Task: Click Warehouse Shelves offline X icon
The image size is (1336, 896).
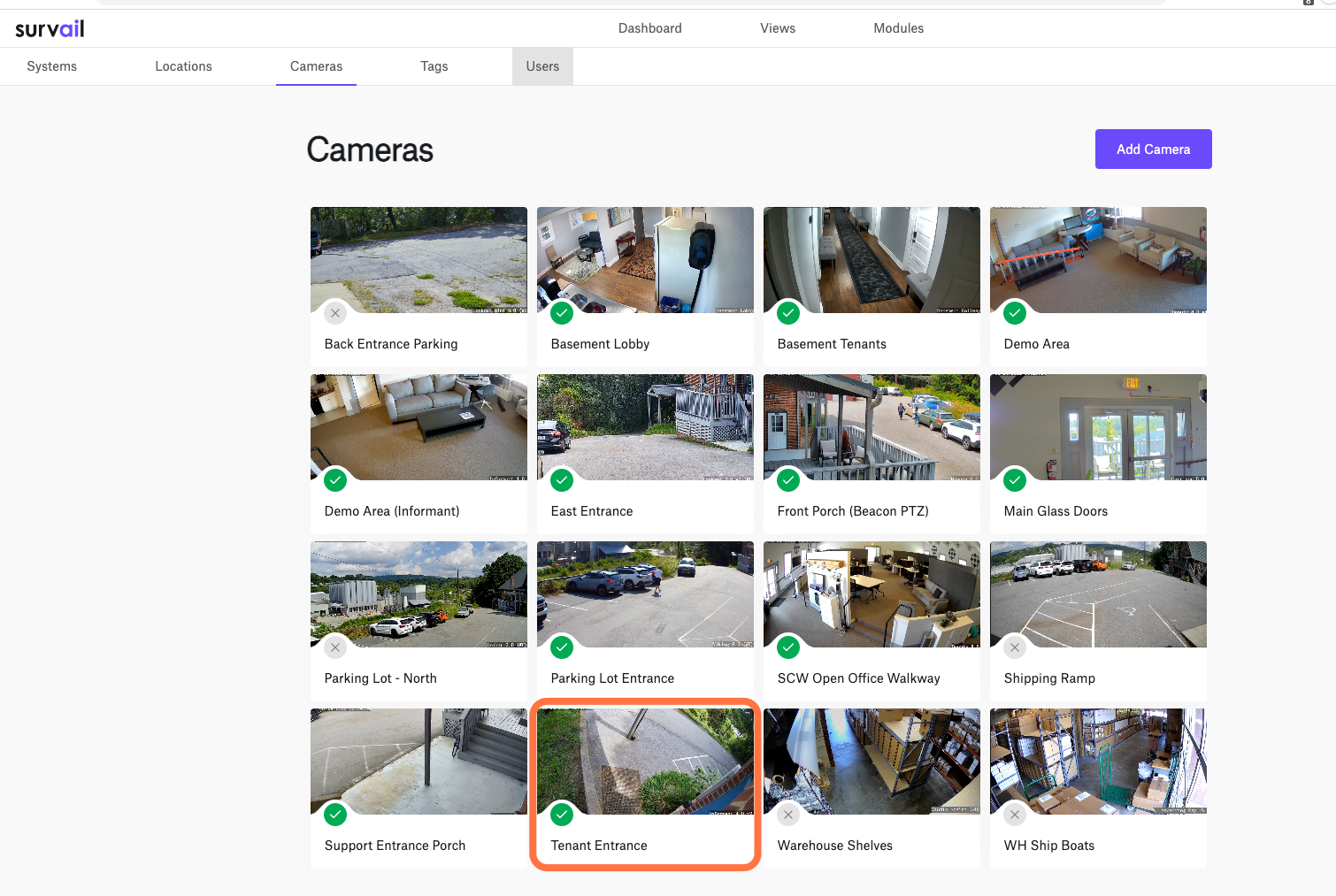Action: tap(788, 815)
